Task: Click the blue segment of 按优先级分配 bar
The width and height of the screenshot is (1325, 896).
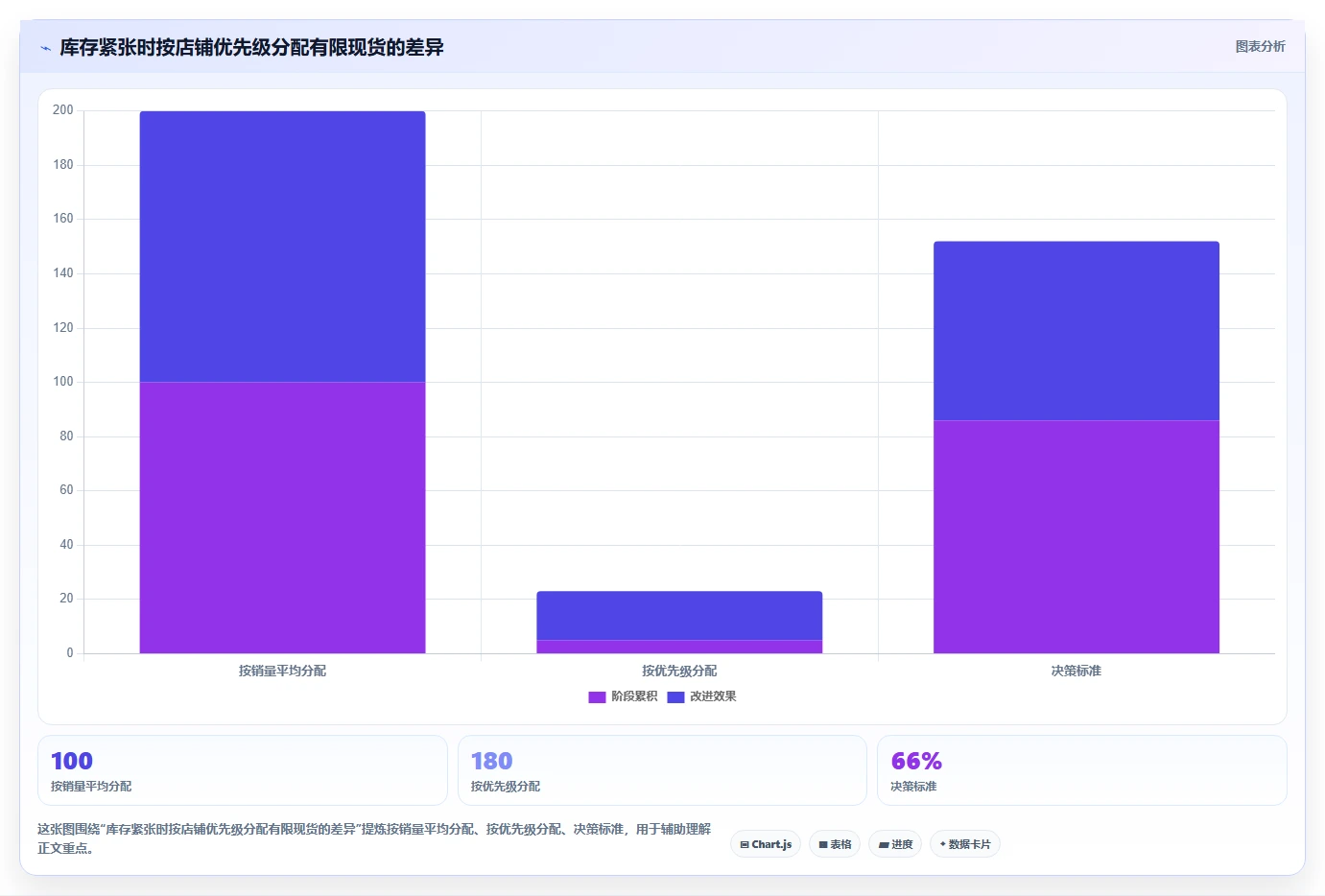Action: pyautogui.click(x=679, y=616)
